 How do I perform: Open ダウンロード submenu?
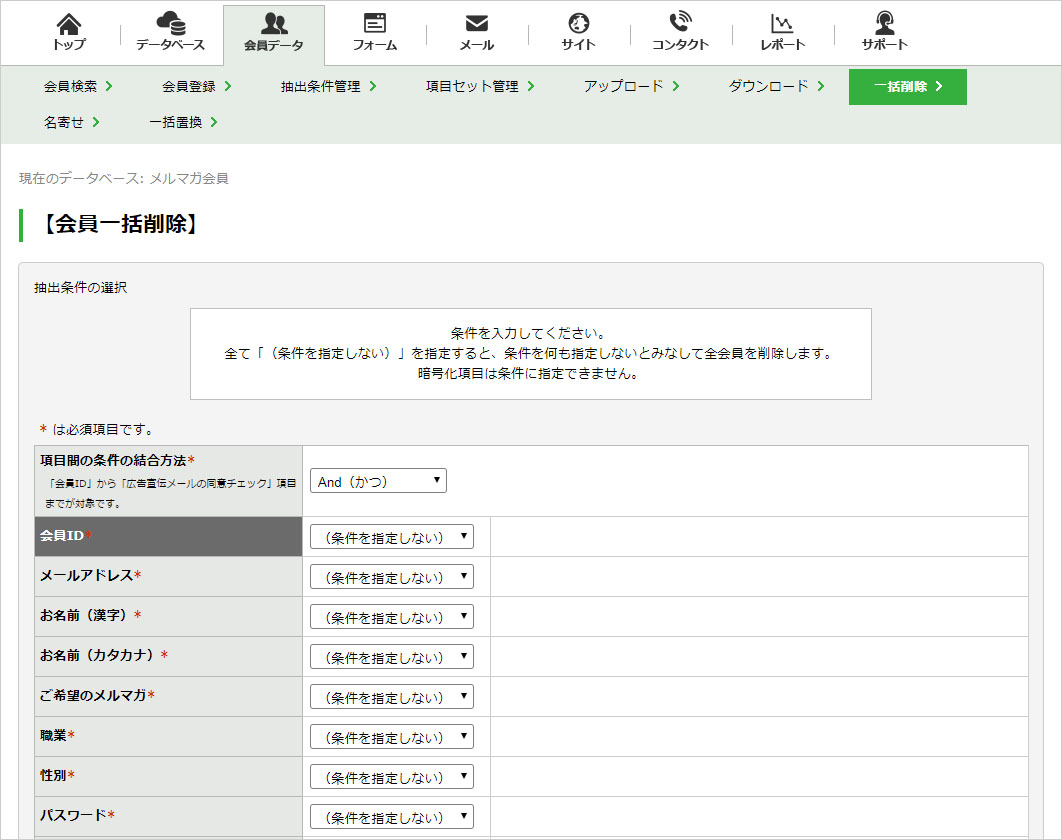(x=776, y=87)
